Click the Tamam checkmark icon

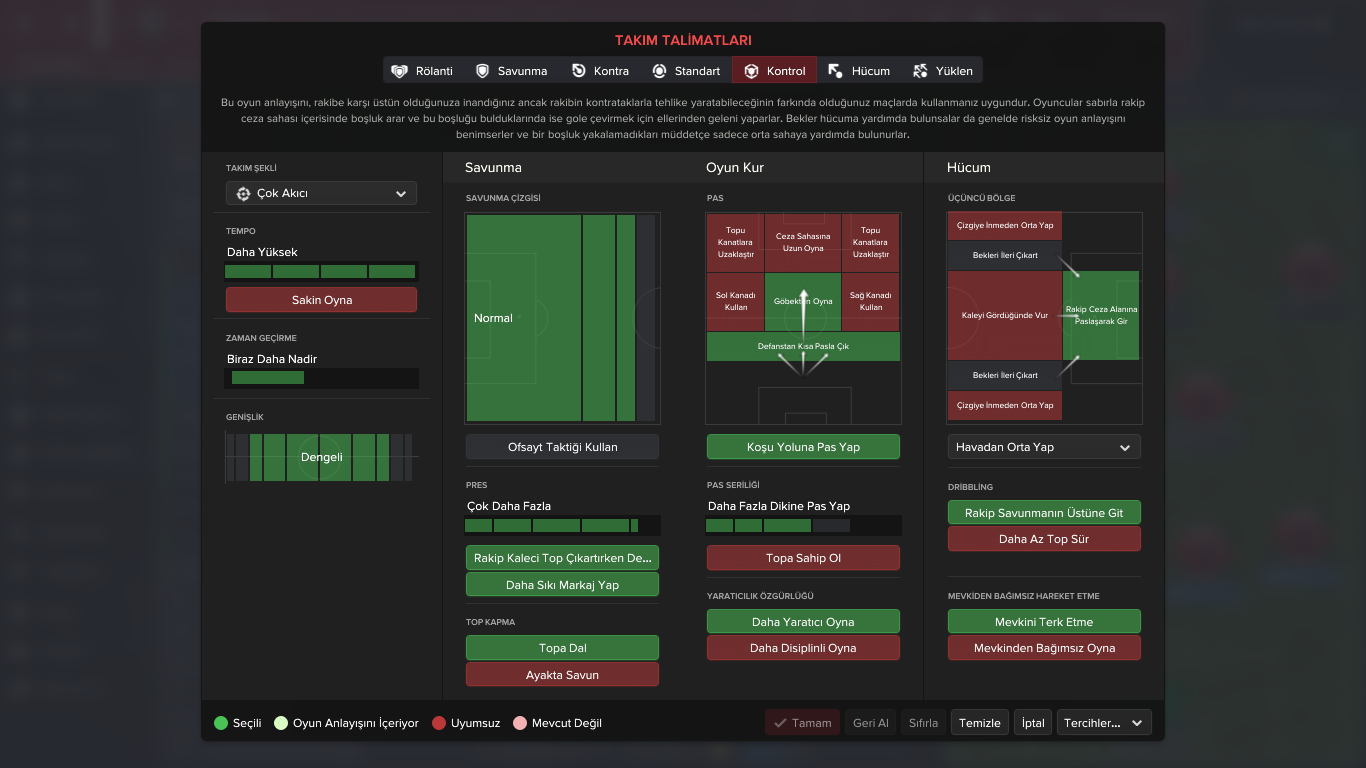pyautogui.click(x=780, y=723)
